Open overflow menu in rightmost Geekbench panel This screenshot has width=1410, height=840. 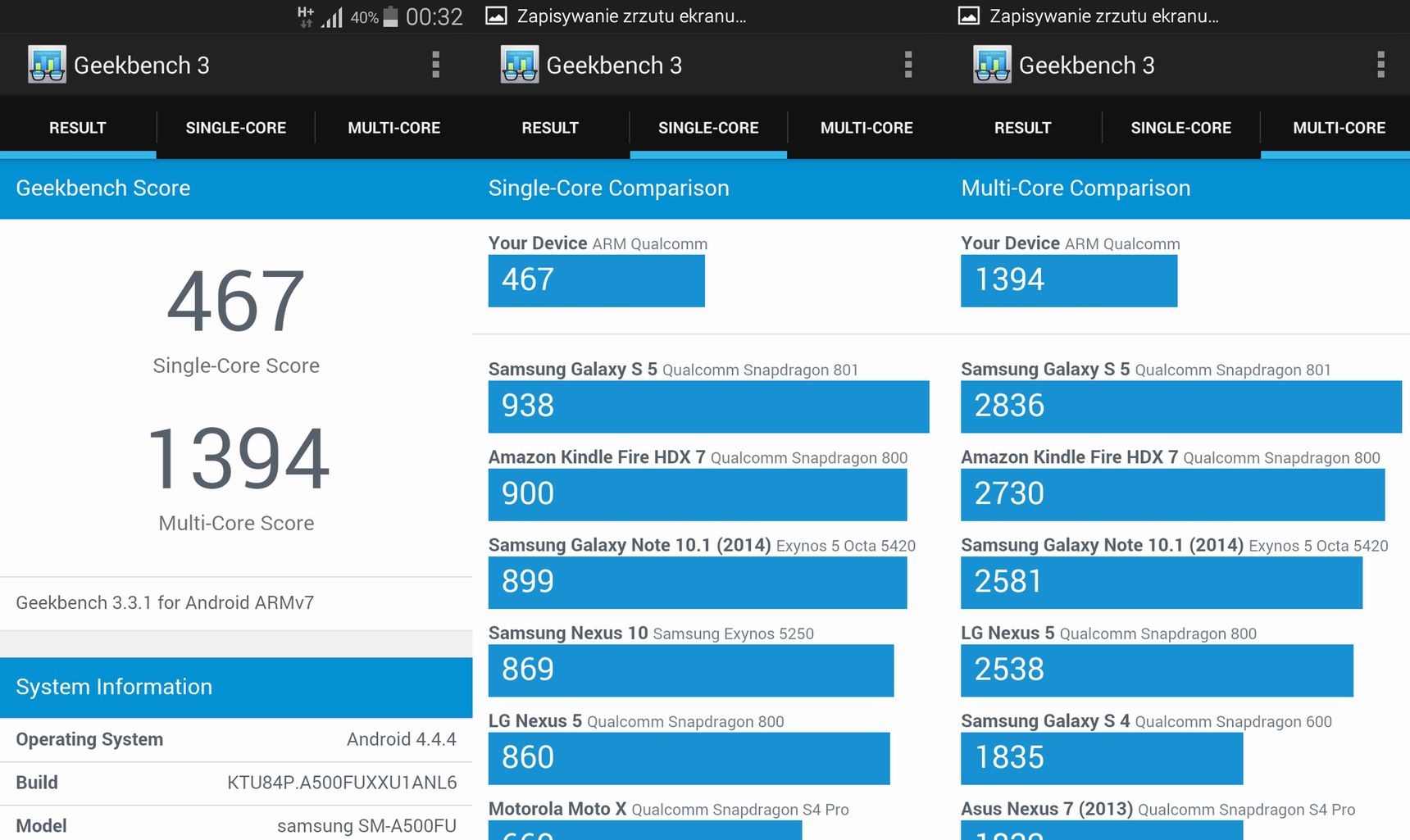pyautogui.click(x=1380, y=65)
